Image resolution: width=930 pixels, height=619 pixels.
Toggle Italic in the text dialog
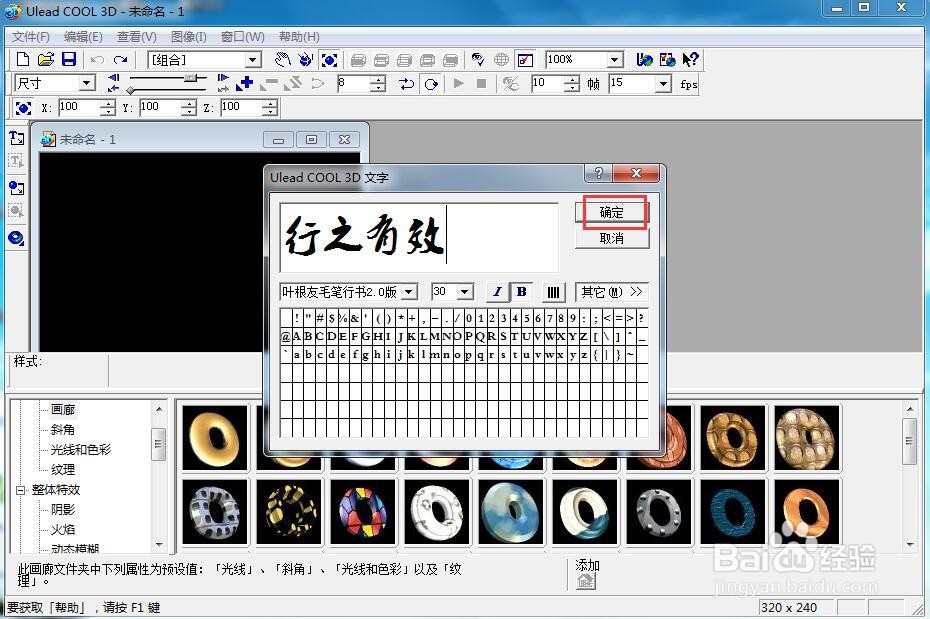coord(497,292)
